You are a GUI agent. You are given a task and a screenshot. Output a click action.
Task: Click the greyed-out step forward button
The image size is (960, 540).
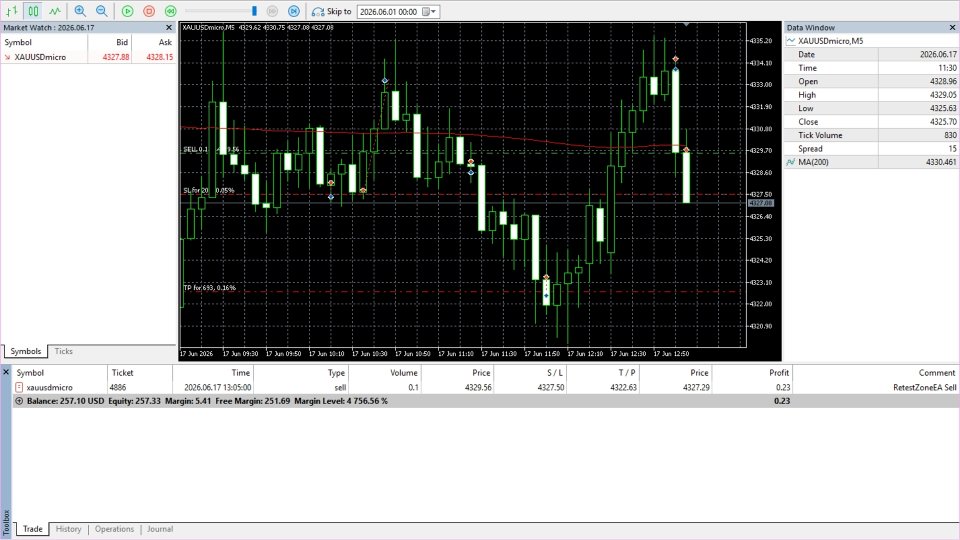point(272,11)
